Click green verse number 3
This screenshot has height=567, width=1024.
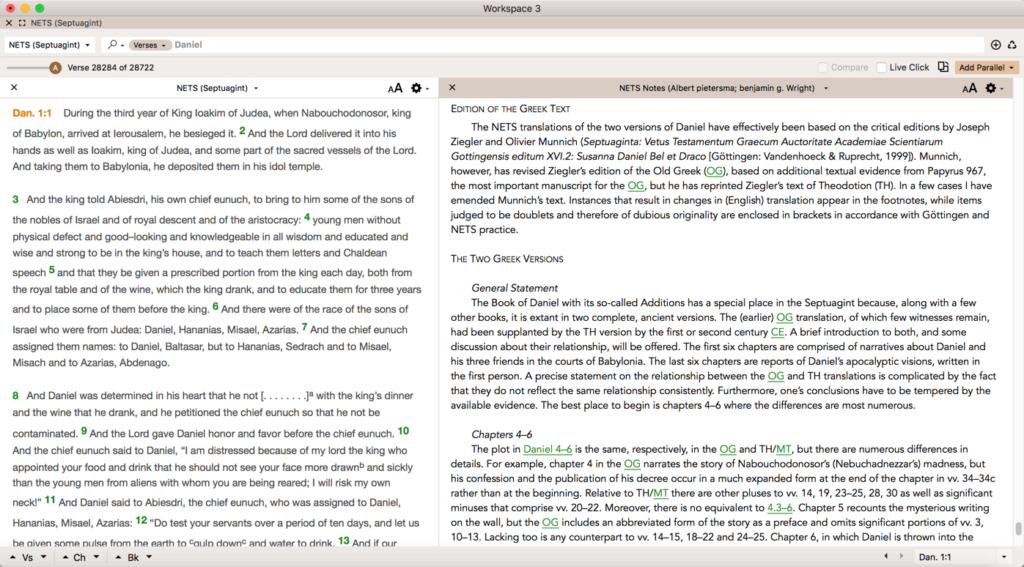click(15, 199)
